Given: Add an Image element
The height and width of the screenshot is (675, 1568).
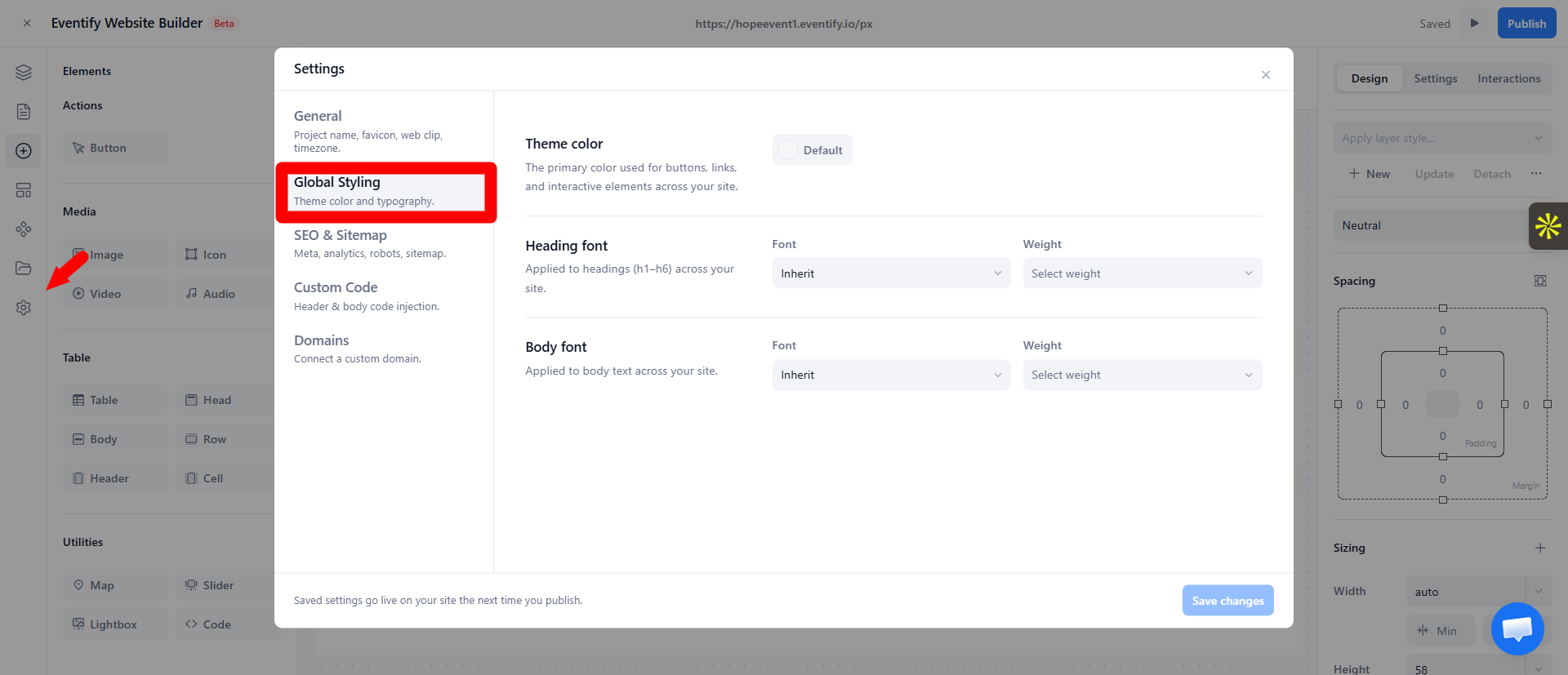Looking at the screenshot, I should [x=115, y=255].
